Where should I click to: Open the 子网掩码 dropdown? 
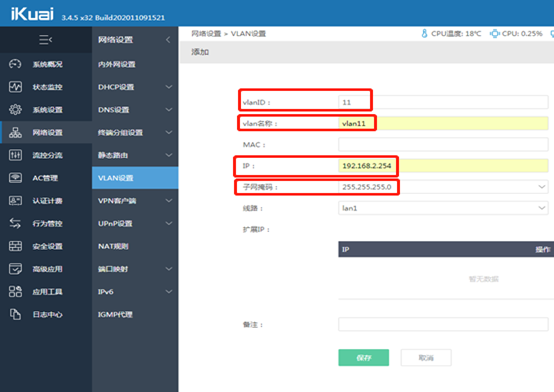pos(443,187)
